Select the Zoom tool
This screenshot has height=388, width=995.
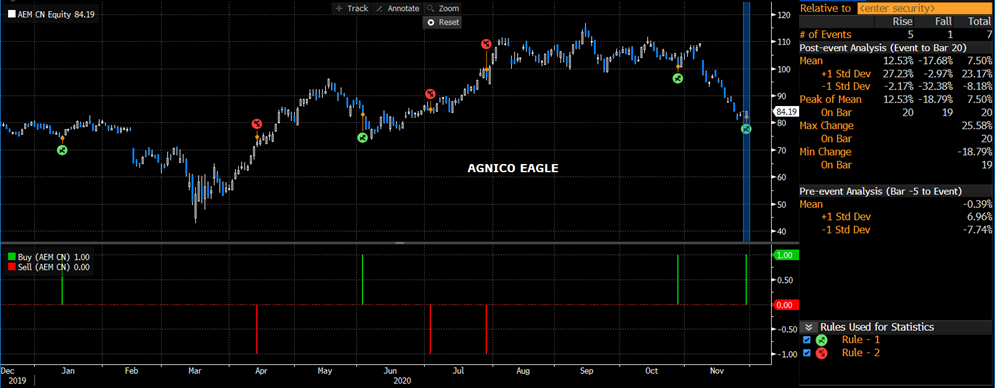442,8
